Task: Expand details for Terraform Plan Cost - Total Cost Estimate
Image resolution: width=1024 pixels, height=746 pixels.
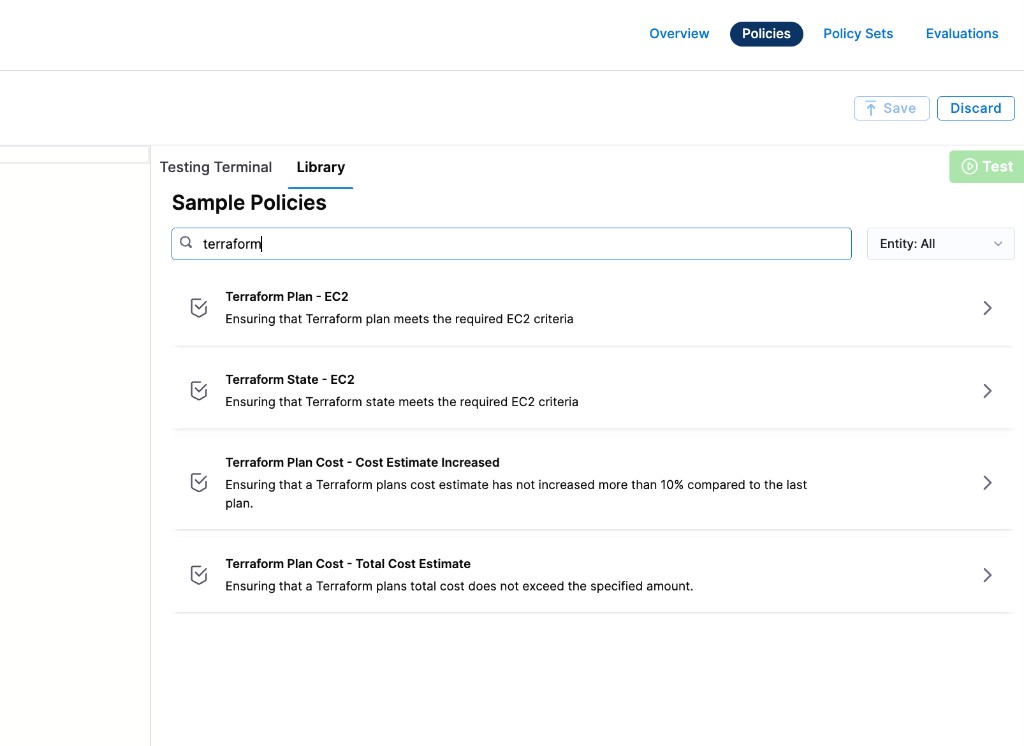Action: point(987,574)
